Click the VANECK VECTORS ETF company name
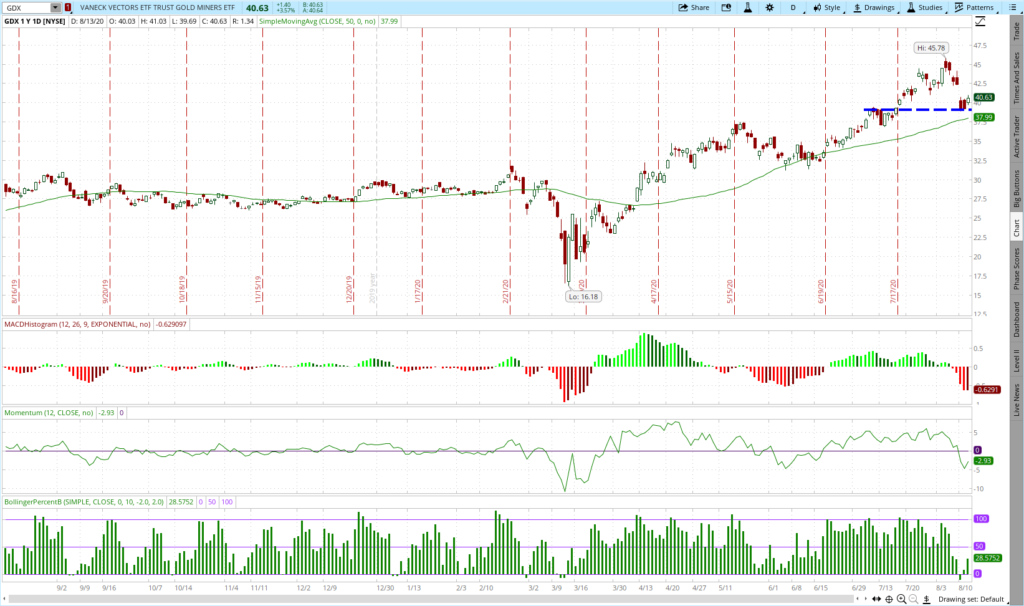Screen dimensions: 1024x606 (157, 8)
